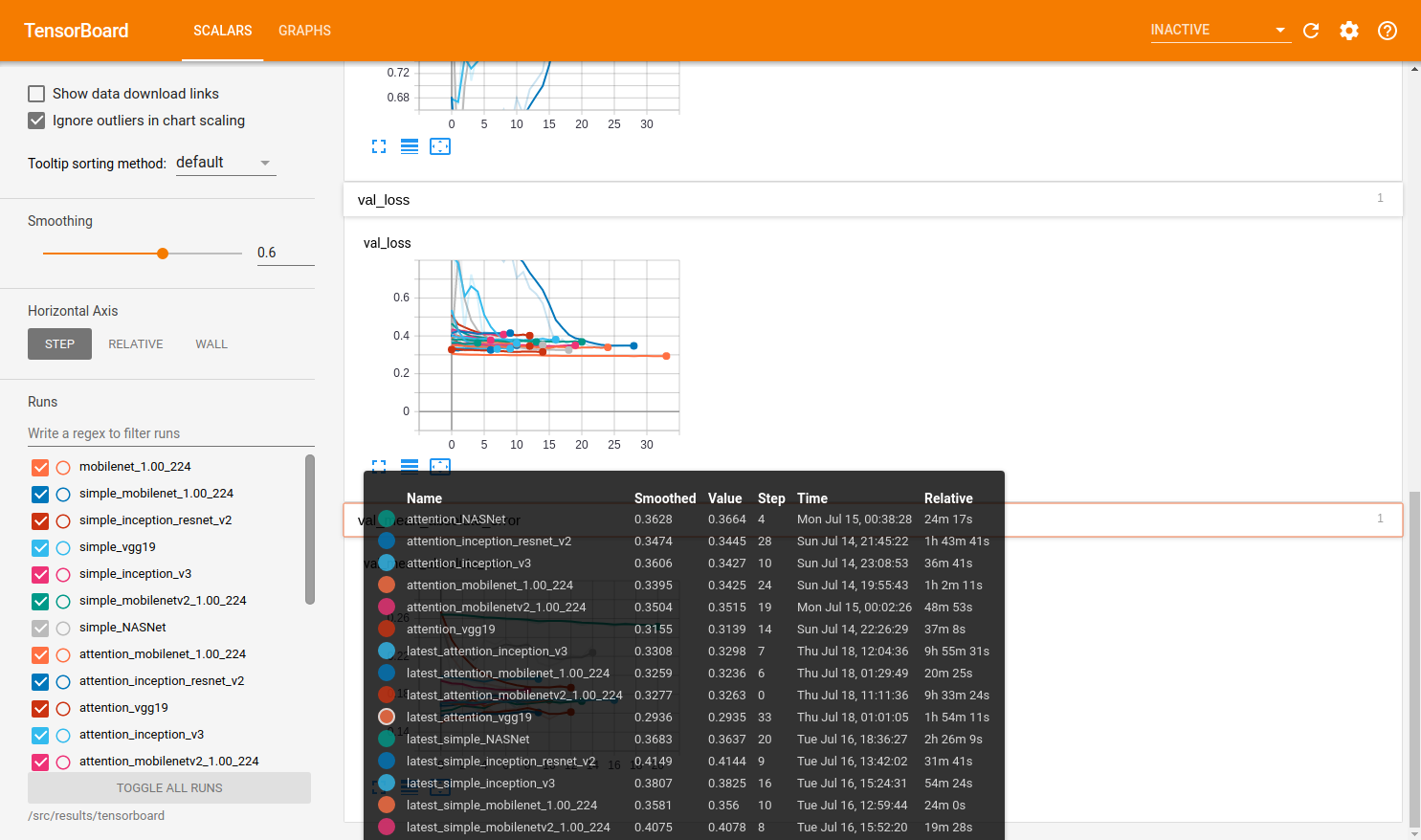This screenshot has height=840, width=1421.
Task: Uncheck the attention_mobilenetv2_1.00_224 run checkbox
Action: click(x=40, y=763)
